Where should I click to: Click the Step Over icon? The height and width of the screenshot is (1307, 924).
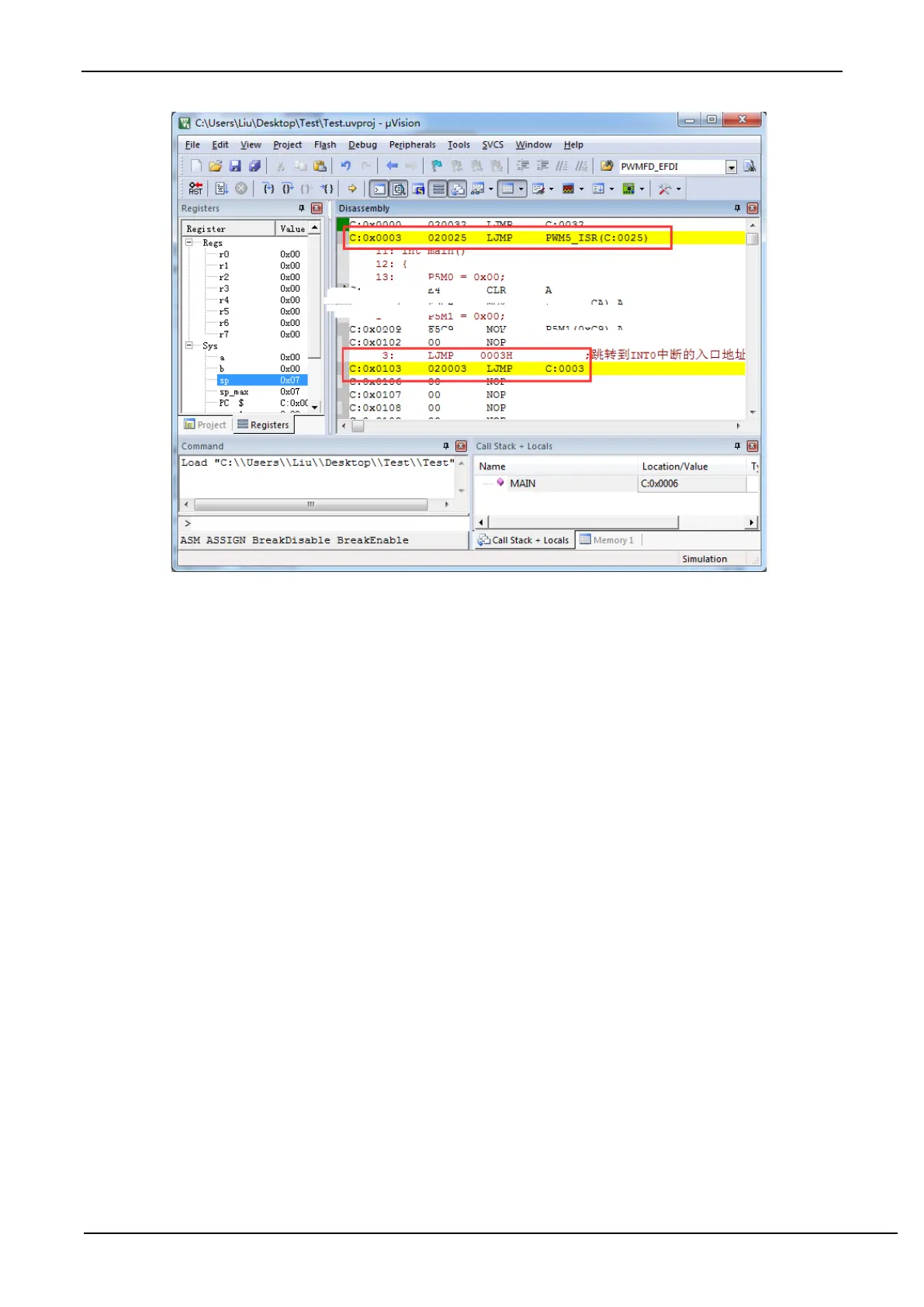(288, 189)
